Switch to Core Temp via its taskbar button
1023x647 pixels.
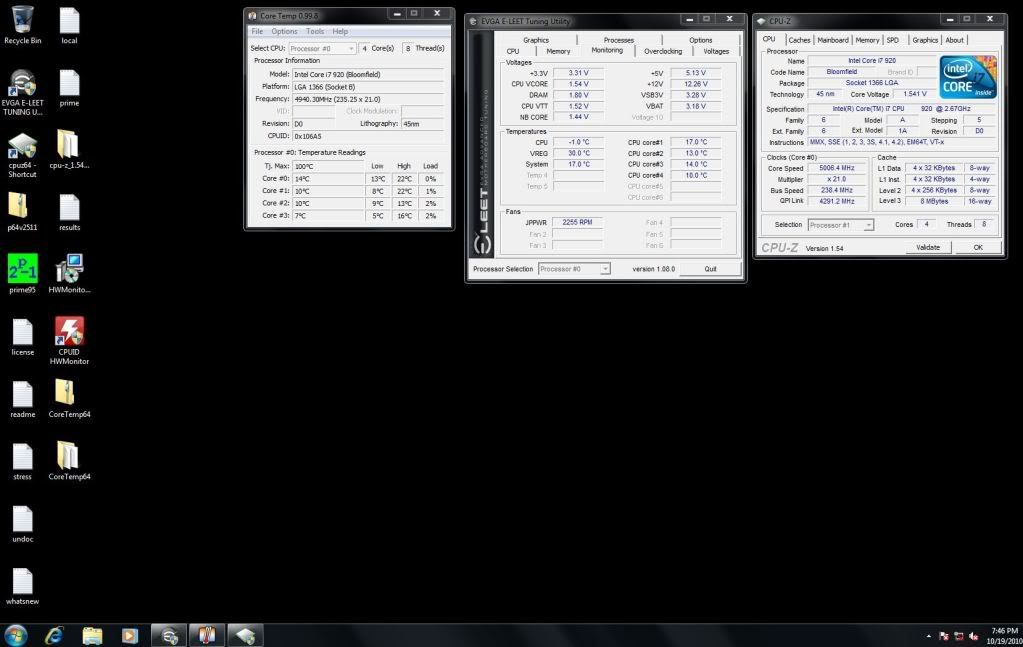207,635
